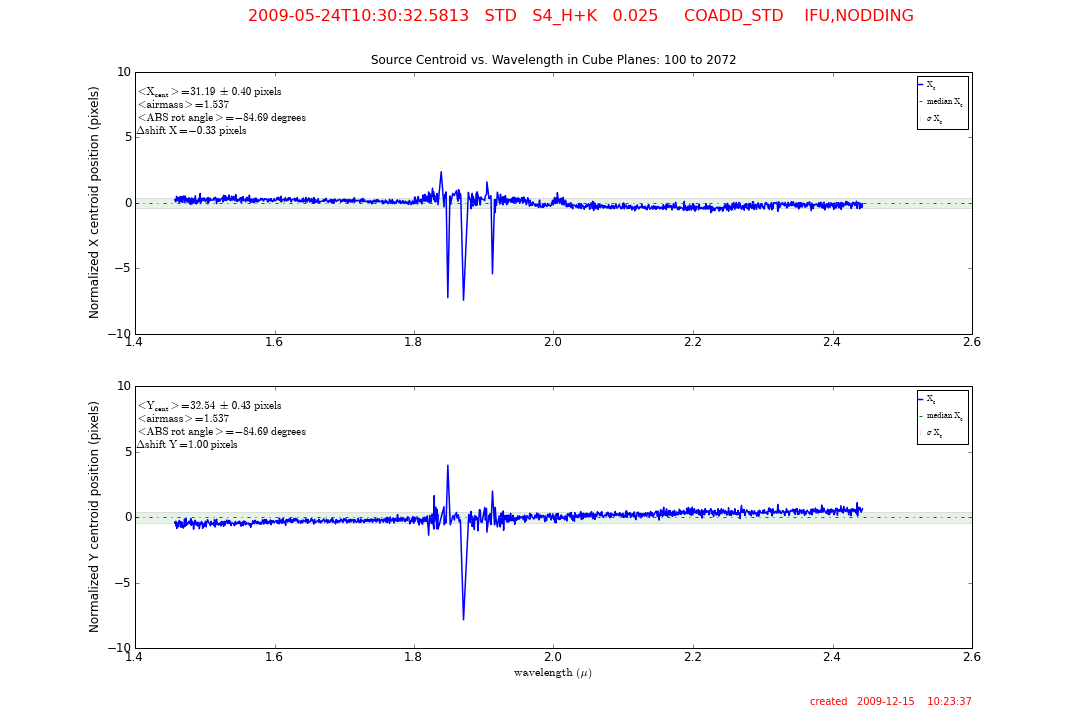Click the COADD_STD label in the red header
Screen dimensions: 1080x720
click(733, 16)
